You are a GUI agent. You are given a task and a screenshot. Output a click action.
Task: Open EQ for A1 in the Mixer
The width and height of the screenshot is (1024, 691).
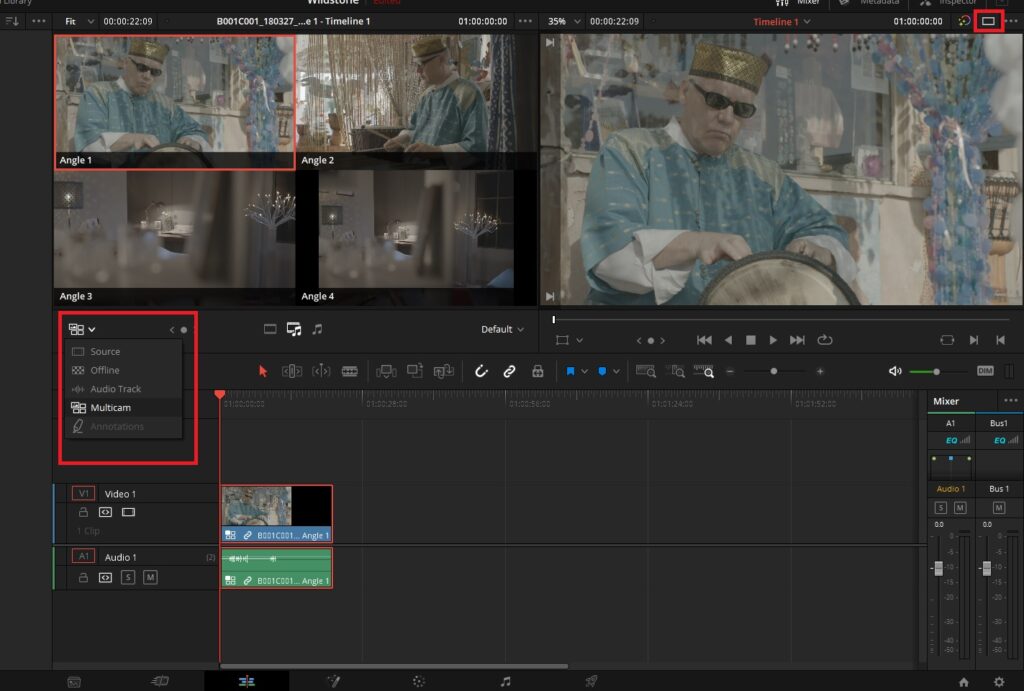(x=952, y=440)
